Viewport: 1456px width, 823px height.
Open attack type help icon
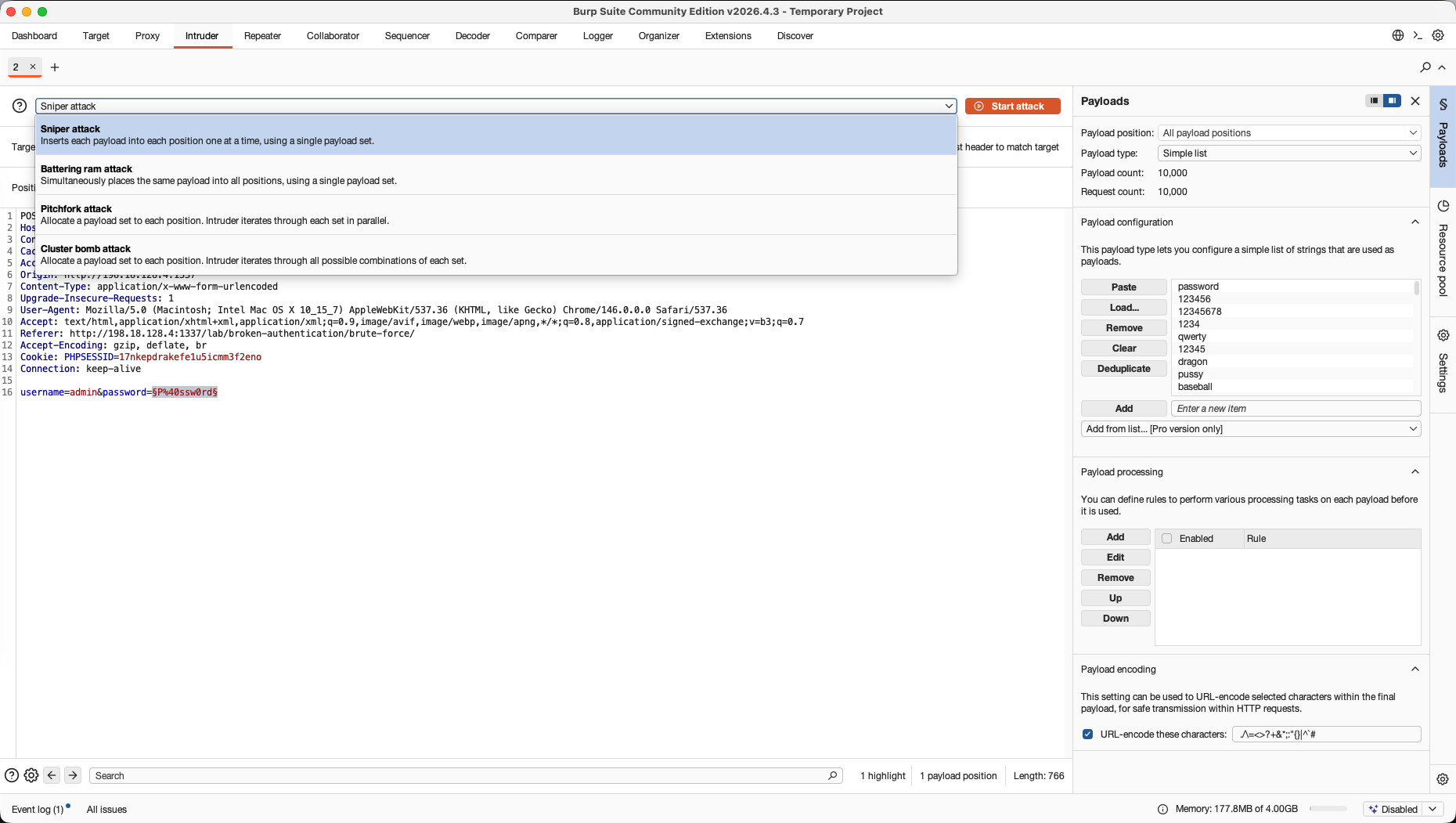pyautogui.click(x=20, y=106)
